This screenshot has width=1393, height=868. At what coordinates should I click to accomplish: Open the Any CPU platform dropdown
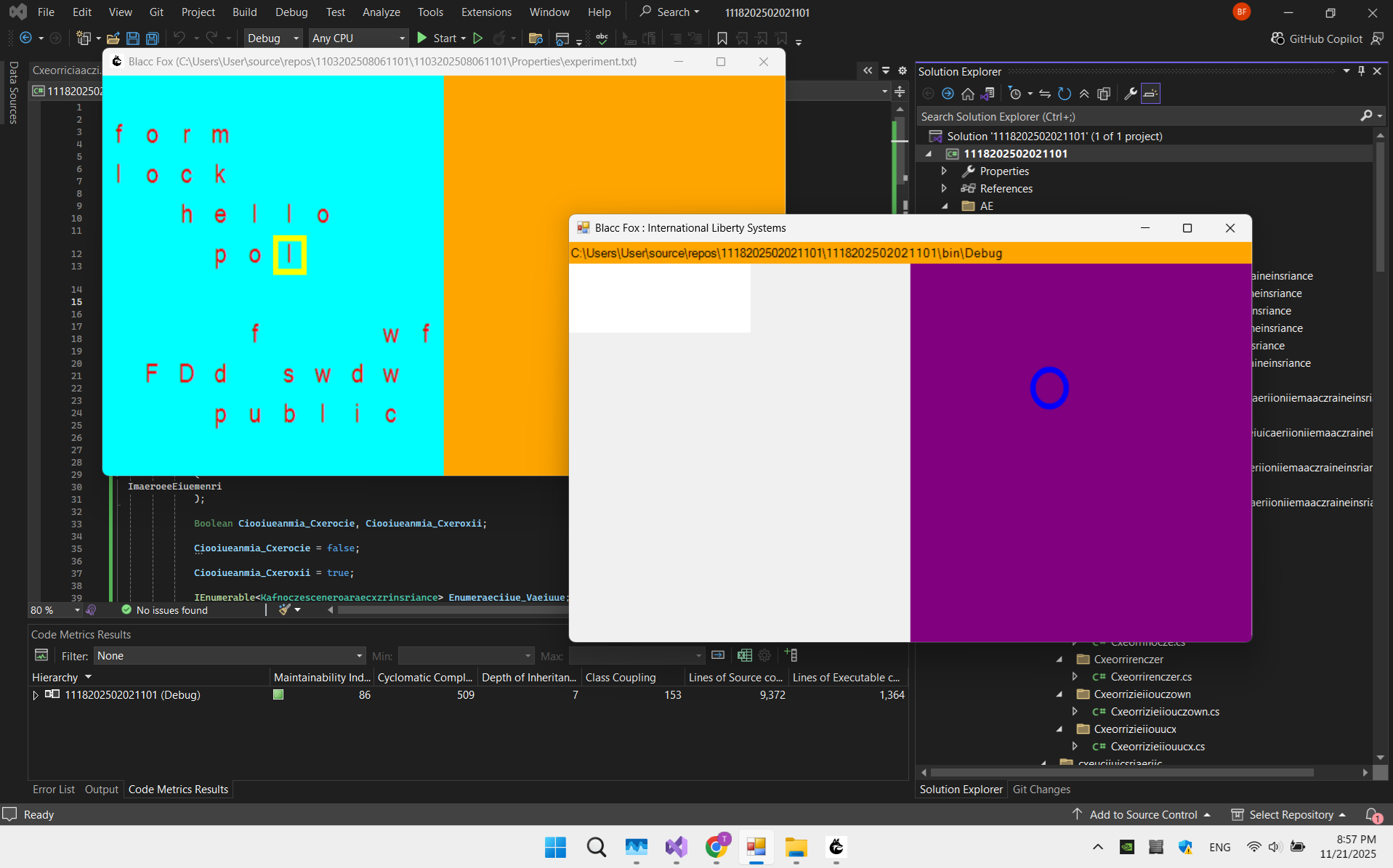tap(358, 38)
